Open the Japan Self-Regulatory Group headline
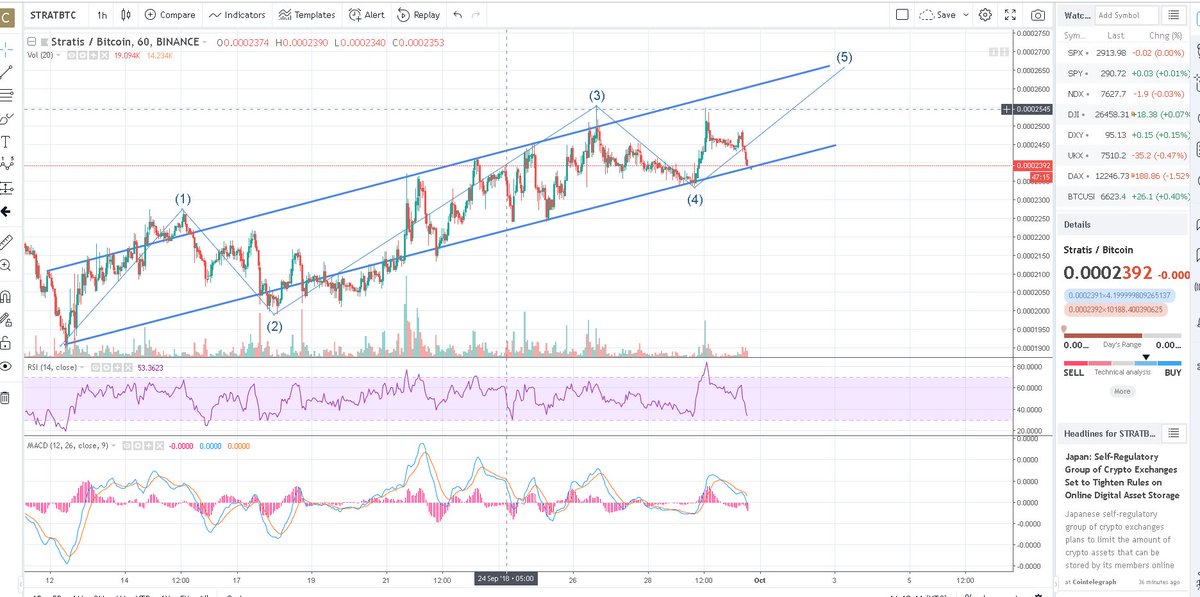The image size is (1200, 597). (x=1121, y=477)
